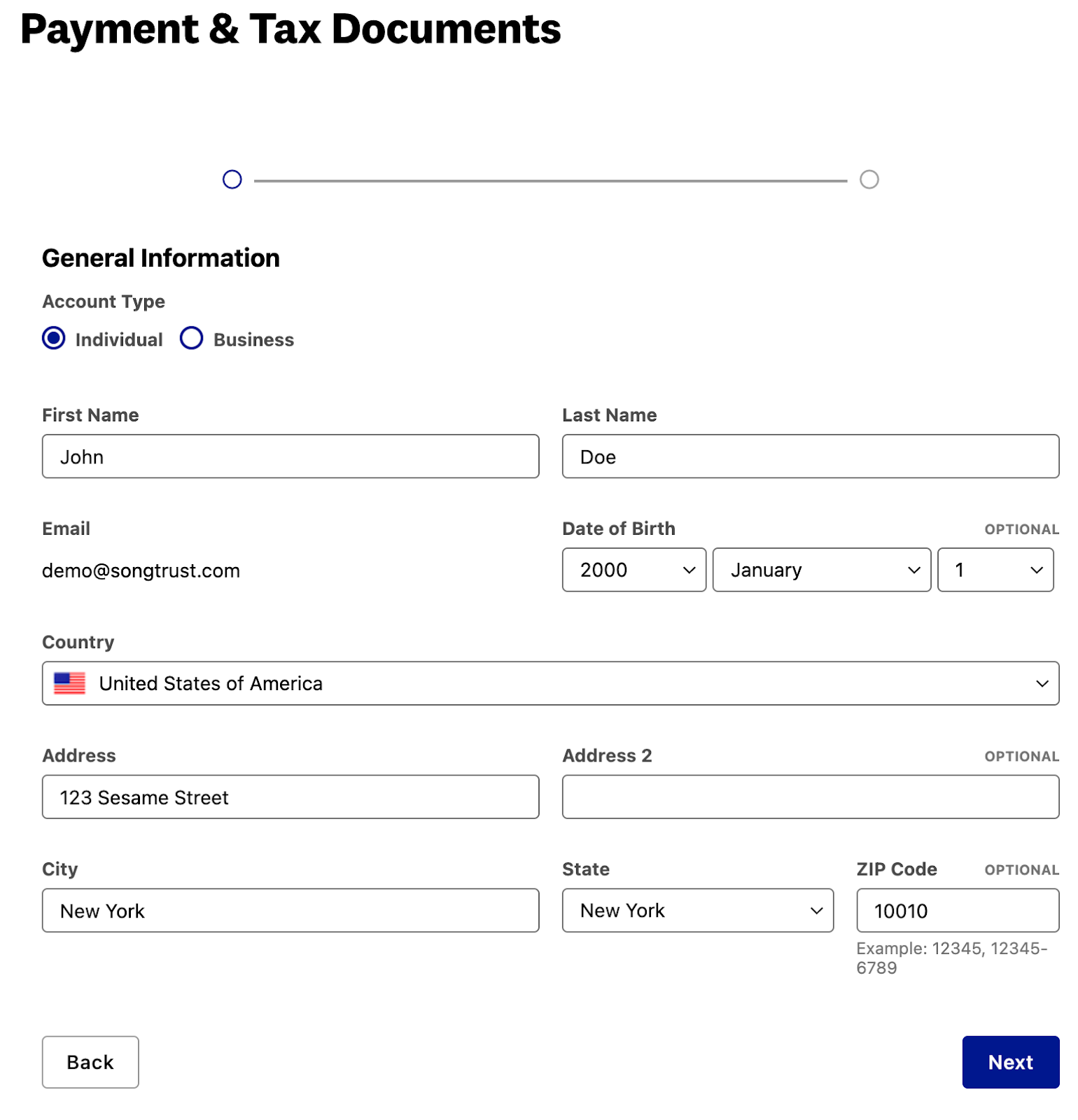Click the demo@songtrust.com email text
This screenshot has height=1120, width=1078.
coord(141,570)
